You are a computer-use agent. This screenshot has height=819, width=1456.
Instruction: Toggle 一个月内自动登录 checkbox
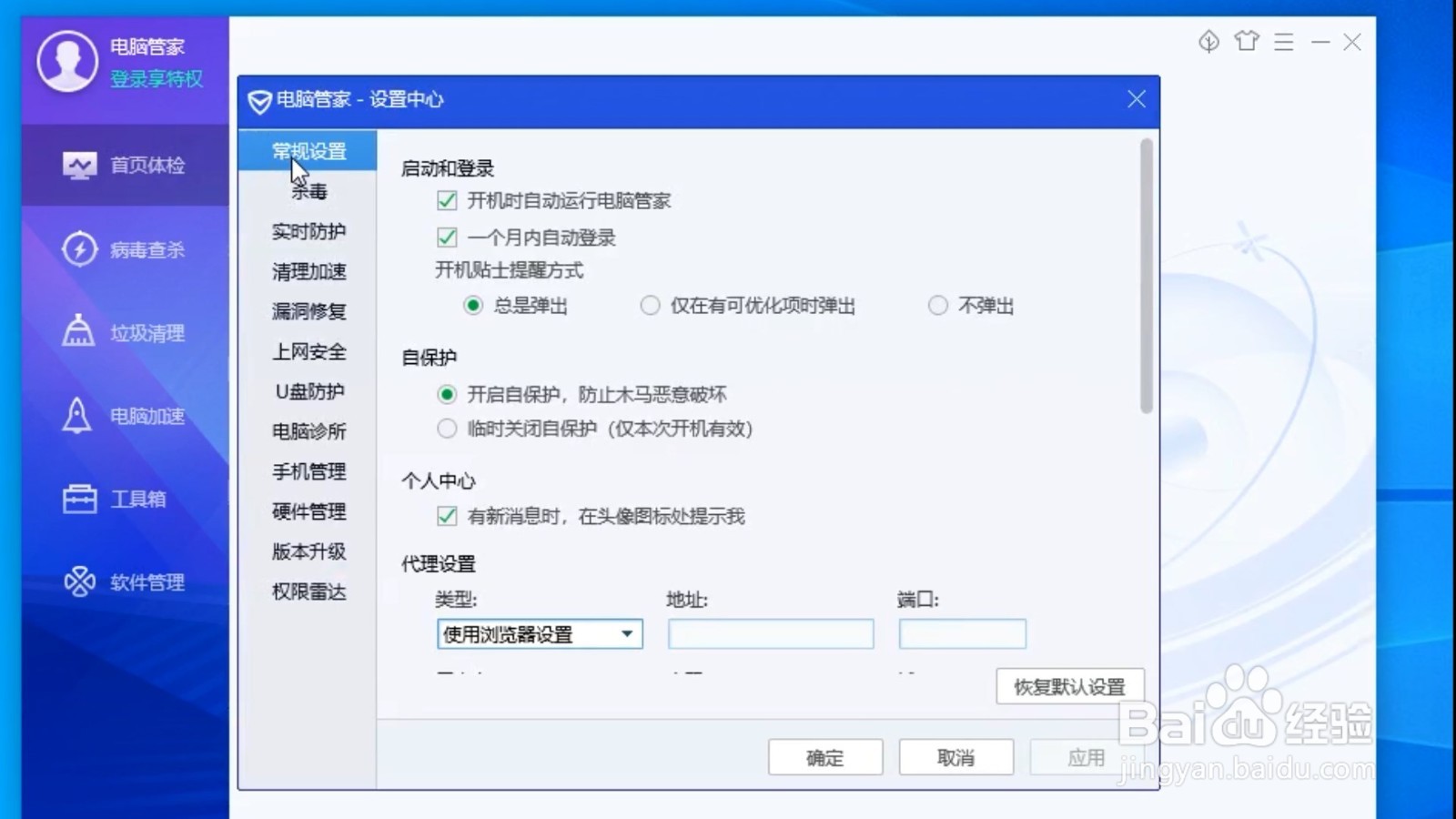447,238
